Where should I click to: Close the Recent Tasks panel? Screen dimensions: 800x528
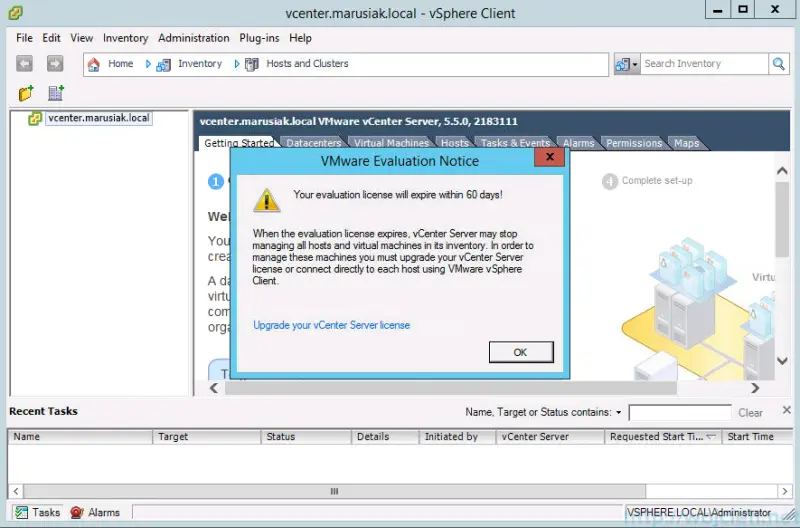pos(787,410)
